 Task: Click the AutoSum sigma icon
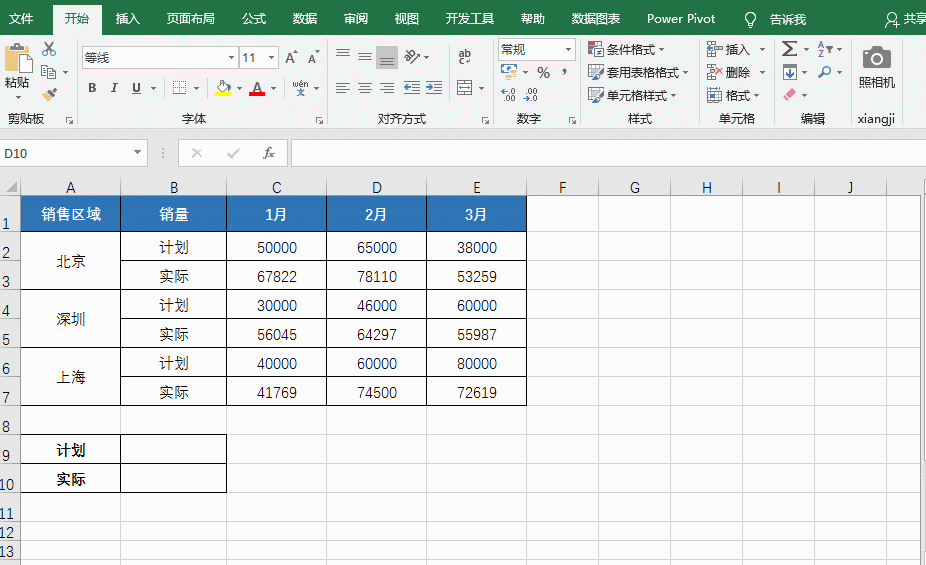[x=789, y=49]
